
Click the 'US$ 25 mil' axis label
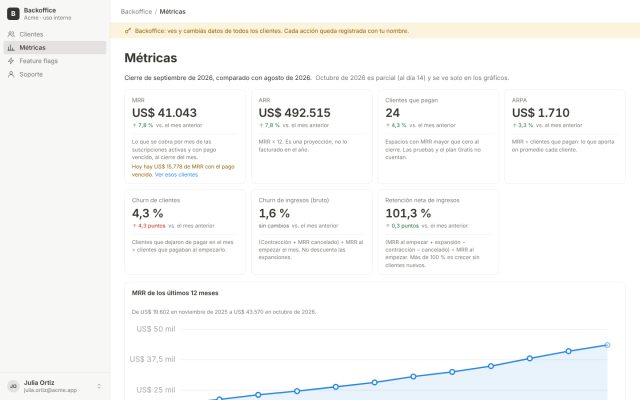(x=156, y=390)
